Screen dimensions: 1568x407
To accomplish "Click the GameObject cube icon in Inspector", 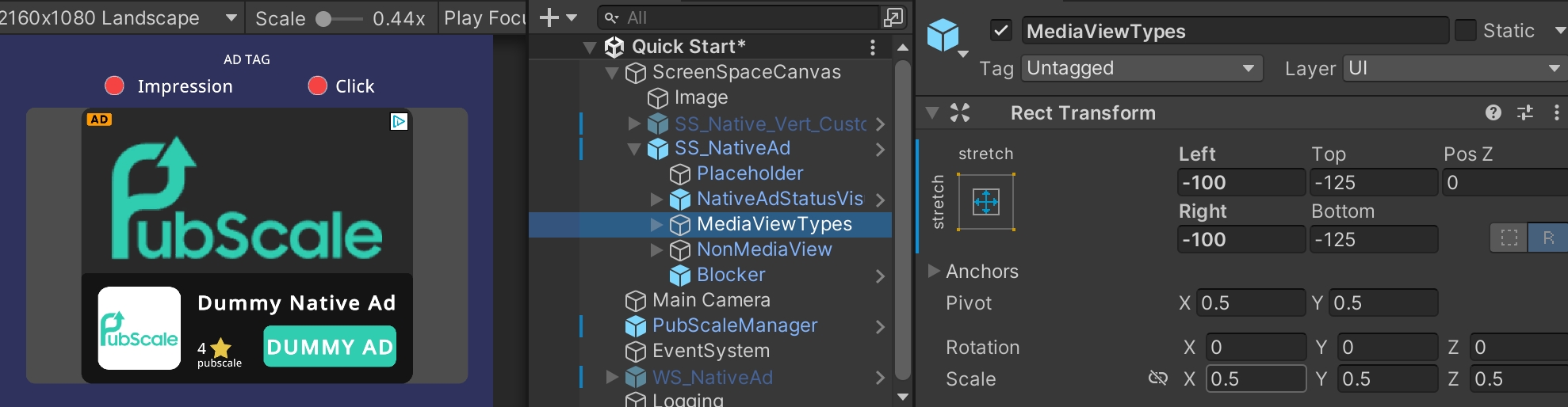I will [x=943, y=35].
